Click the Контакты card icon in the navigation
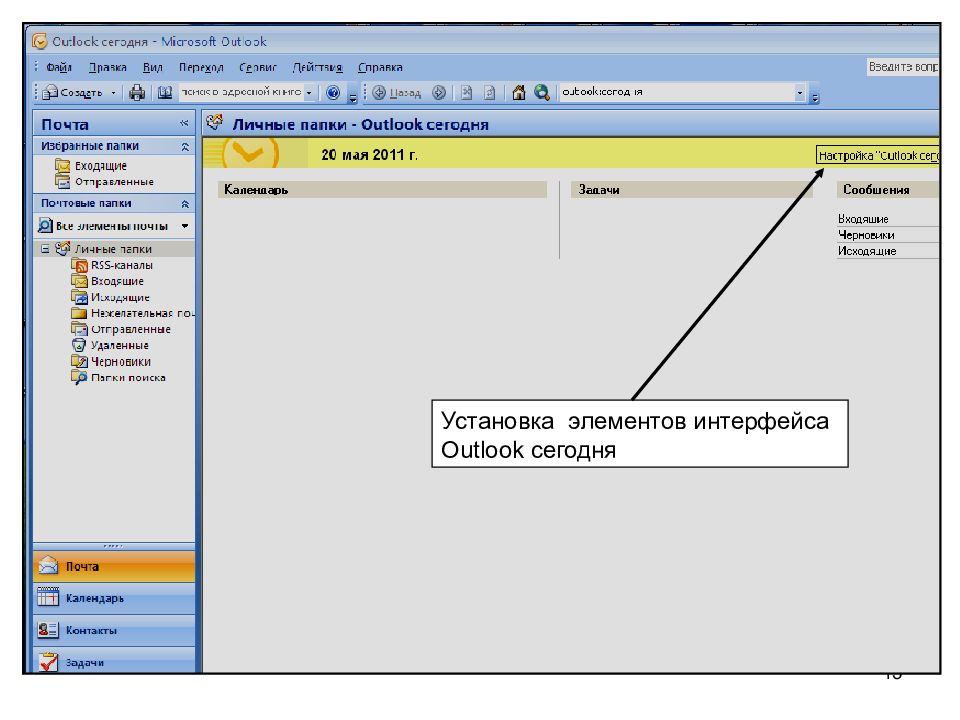960x720 pixels. [x=48, y=629]
